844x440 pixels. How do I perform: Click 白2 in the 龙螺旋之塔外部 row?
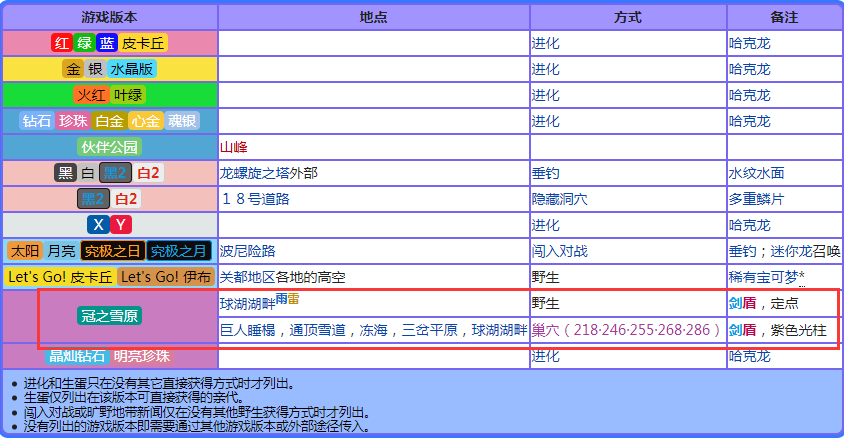[148, 173]
